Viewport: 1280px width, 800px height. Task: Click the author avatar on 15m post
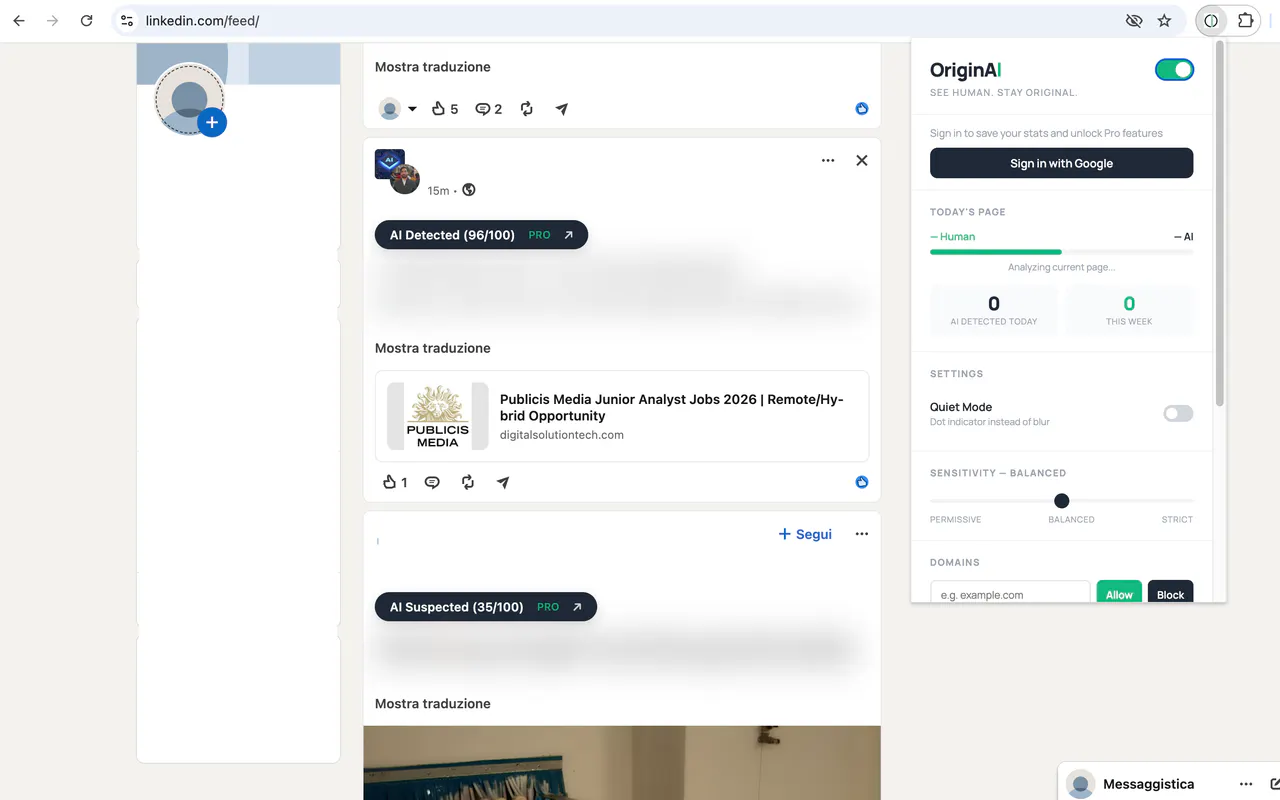click(x=404, y=179)
